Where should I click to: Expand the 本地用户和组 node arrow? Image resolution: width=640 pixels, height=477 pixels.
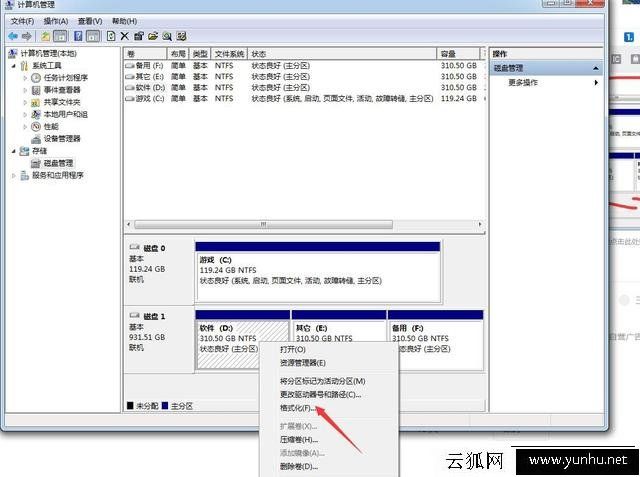25,115
